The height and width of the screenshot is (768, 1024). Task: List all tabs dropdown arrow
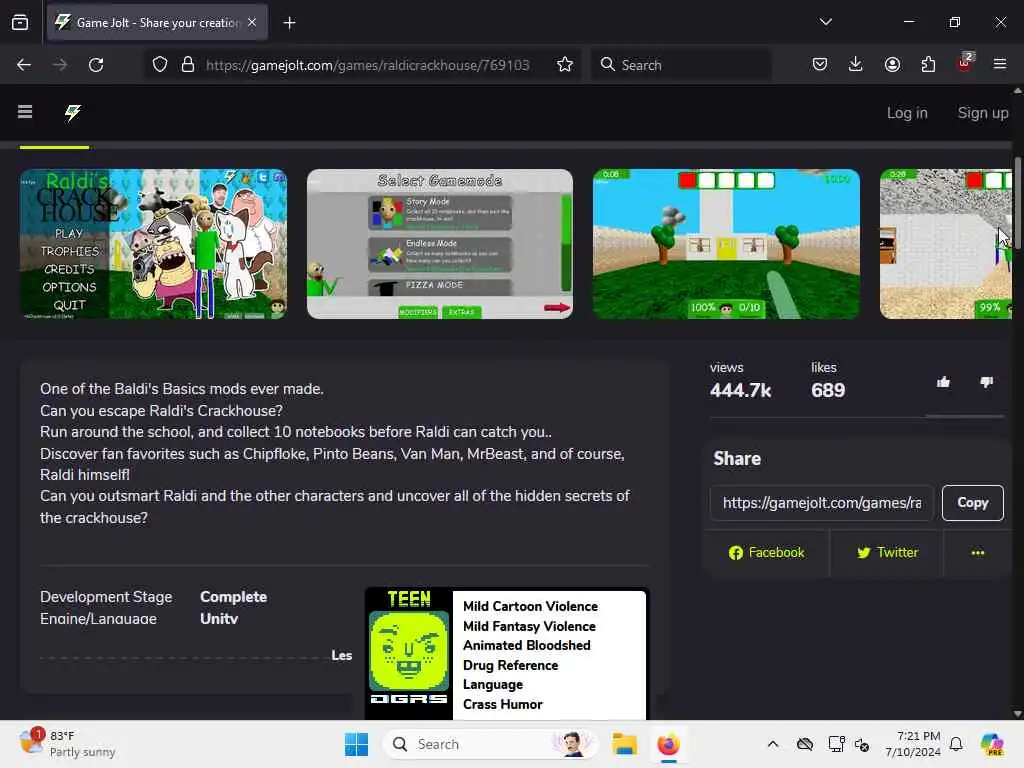(x=825, y=22)
